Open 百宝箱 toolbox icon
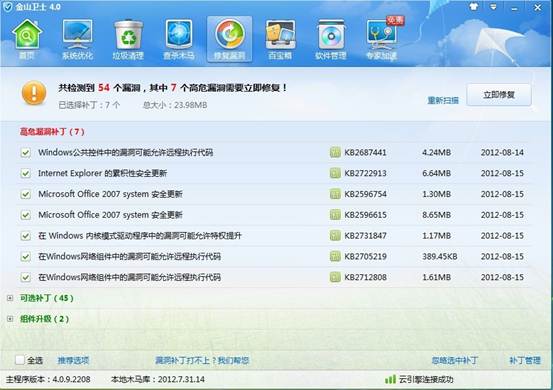The height and width of the screenshot is (390, 553). coord(280,39)
